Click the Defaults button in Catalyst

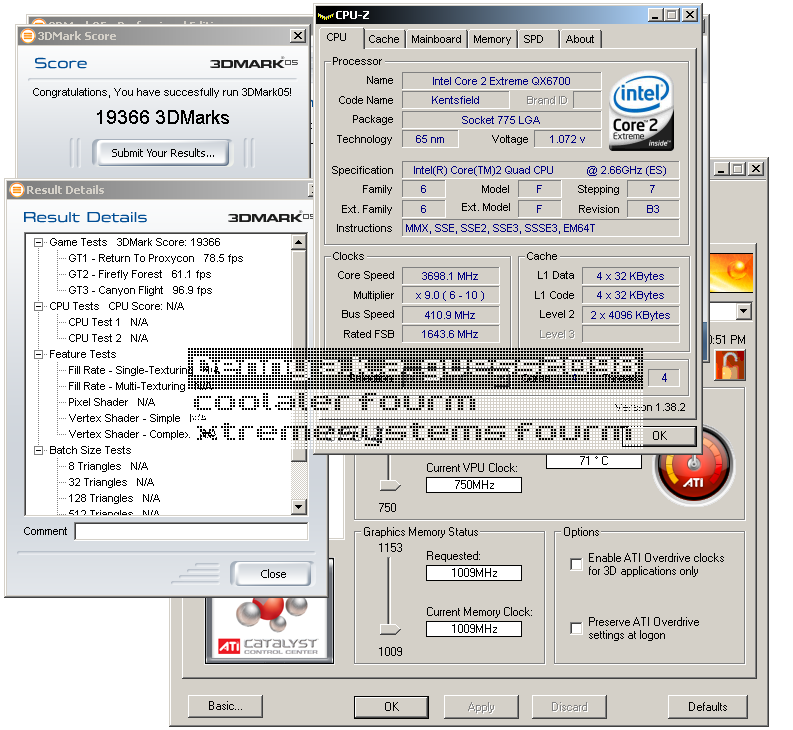click(x=707, y=707)
